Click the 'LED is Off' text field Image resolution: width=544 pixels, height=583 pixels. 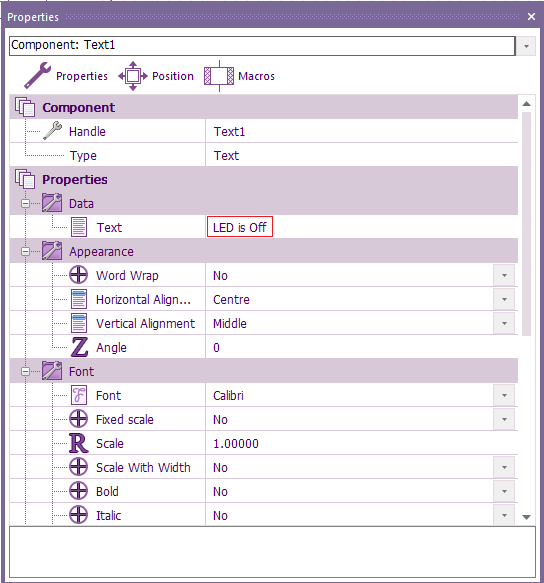pyautogui.click(x=240, y=226)
